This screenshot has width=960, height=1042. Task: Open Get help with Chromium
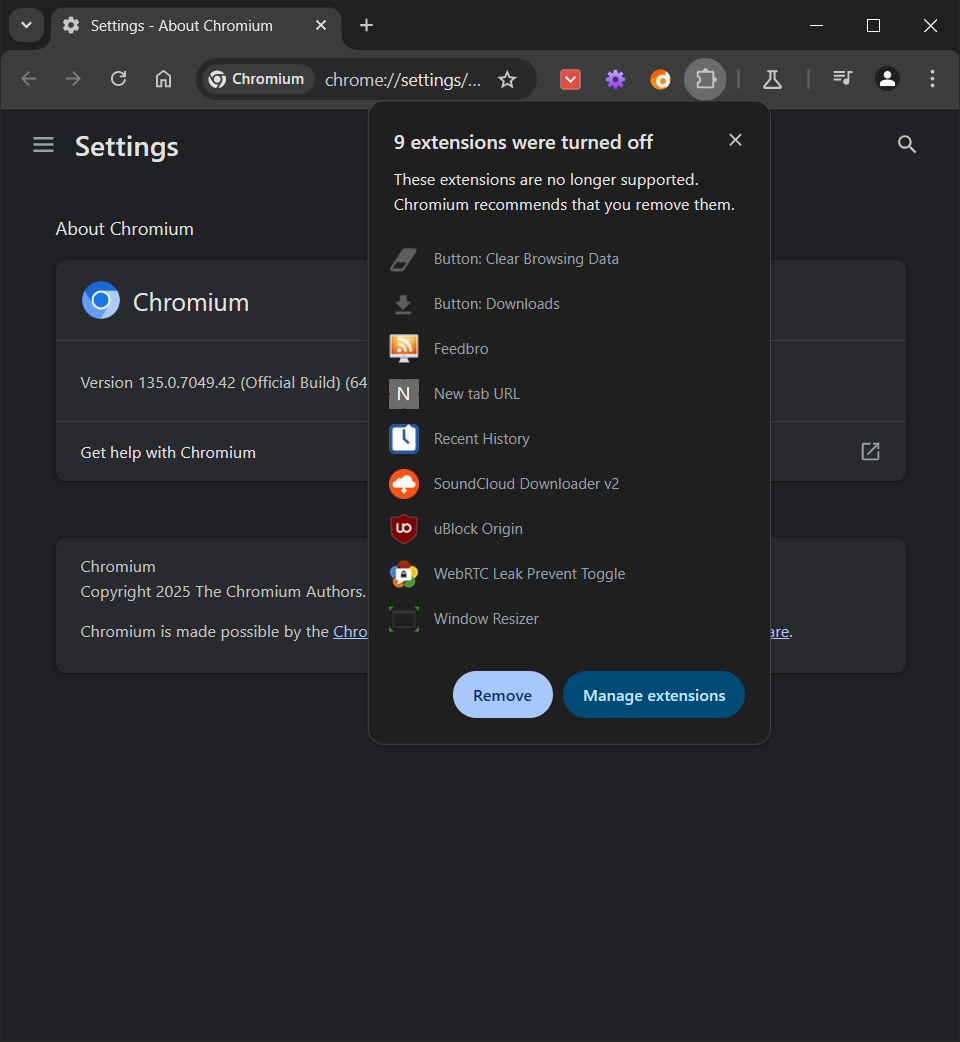click(168, 453)
